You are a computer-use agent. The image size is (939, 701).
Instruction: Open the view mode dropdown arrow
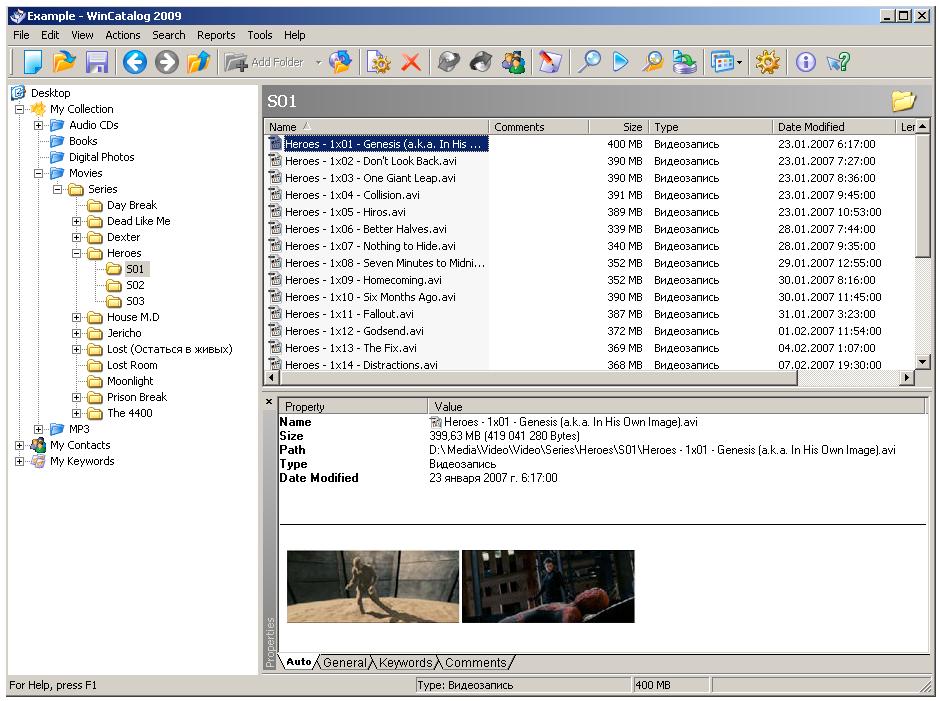coord(740,62)
